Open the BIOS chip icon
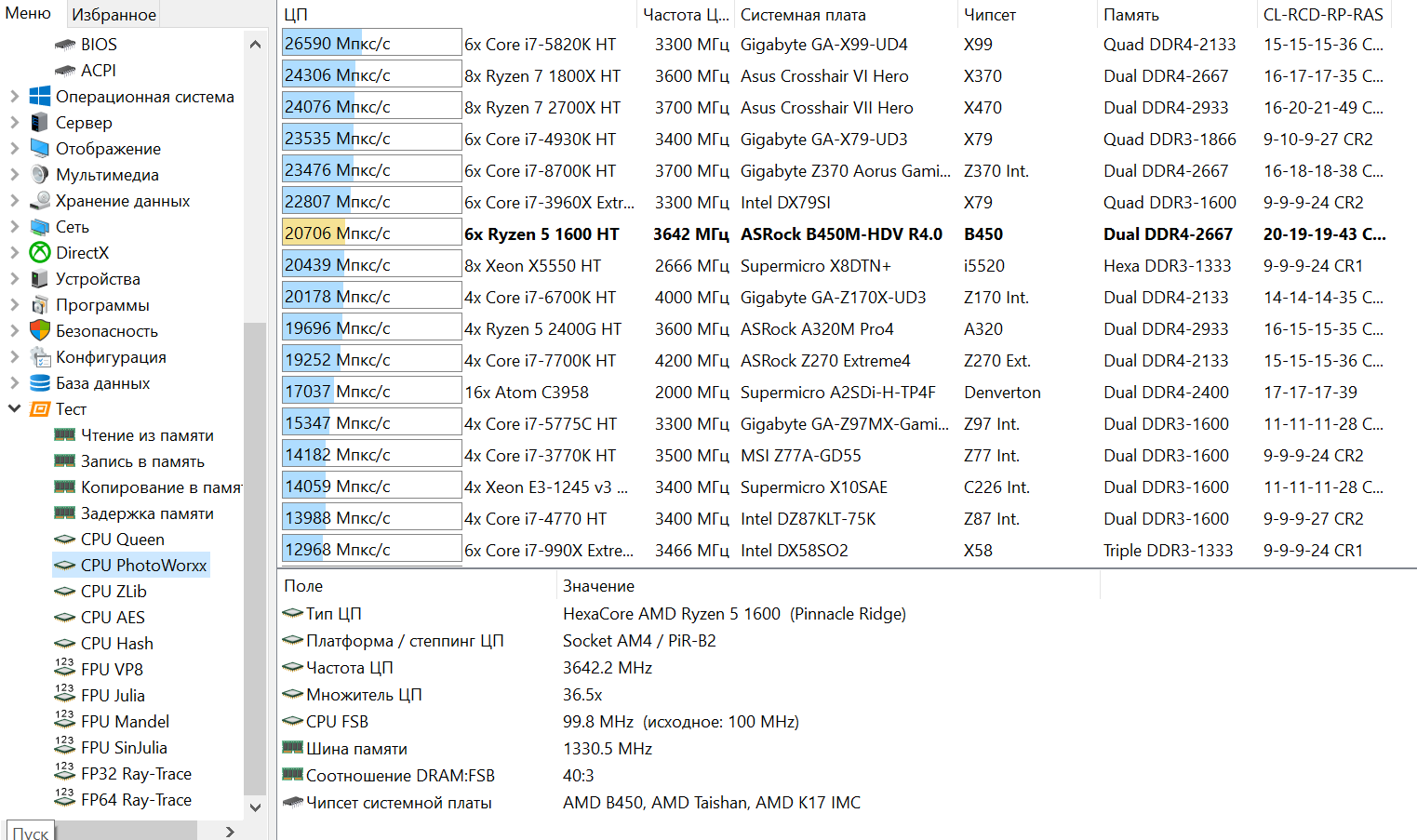 (x=65, y=45)
